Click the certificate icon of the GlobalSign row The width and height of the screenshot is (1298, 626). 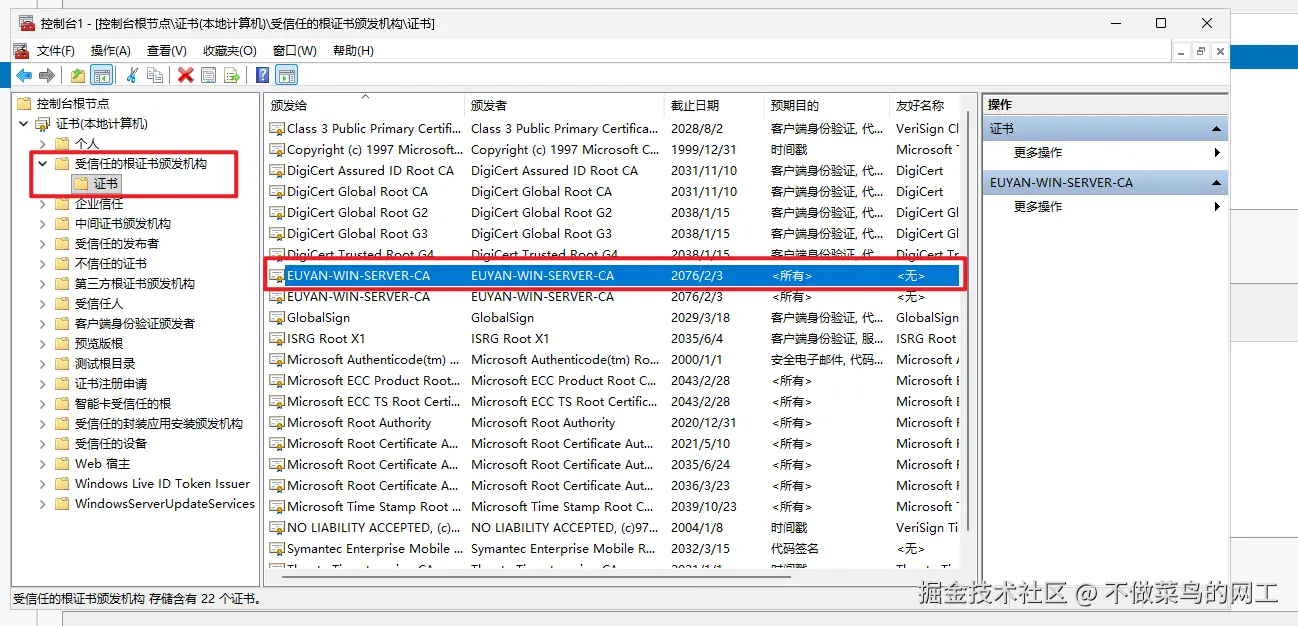277,318
